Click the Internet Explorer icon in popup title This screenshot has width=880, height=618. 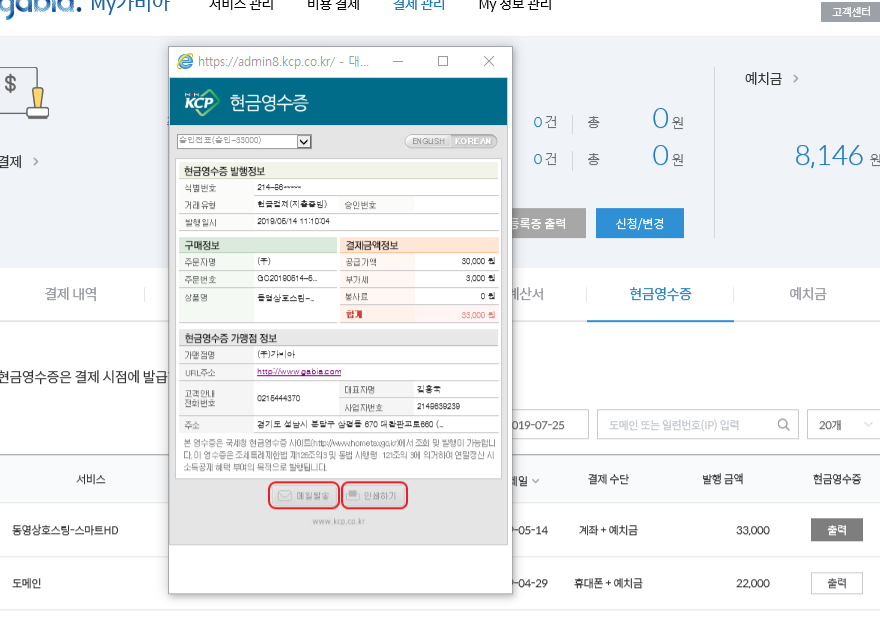(185, 61)
